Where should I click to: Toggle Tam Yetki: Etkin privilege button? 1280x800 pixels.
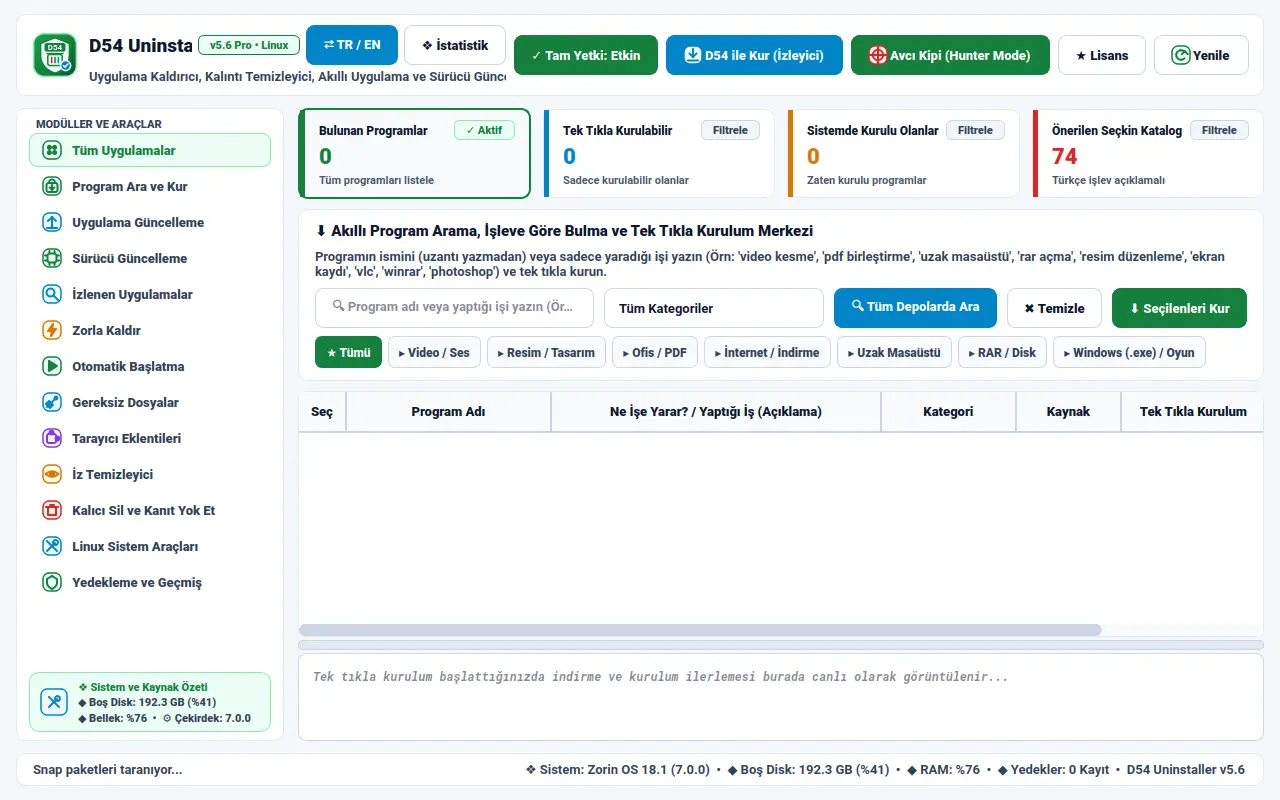(x=586, y=55)
